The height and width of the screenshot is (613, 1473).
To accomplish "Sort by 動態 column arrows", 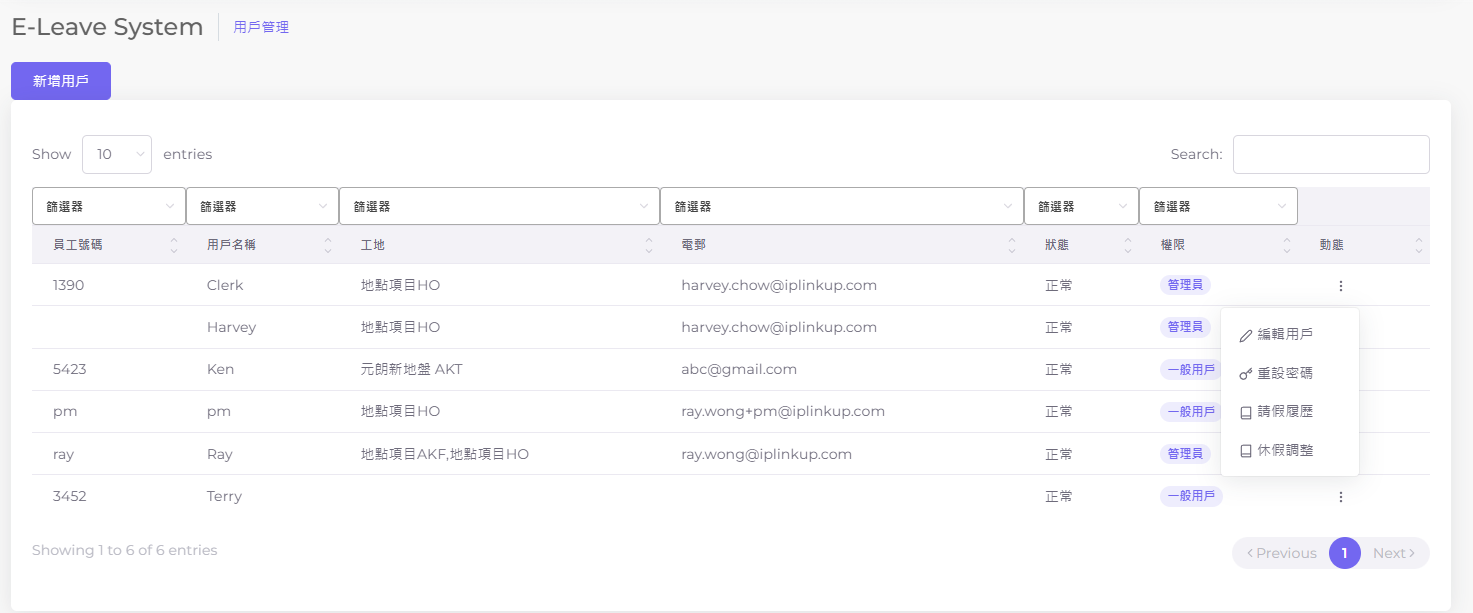I will pyautogui.click(x=1418, y=245).
